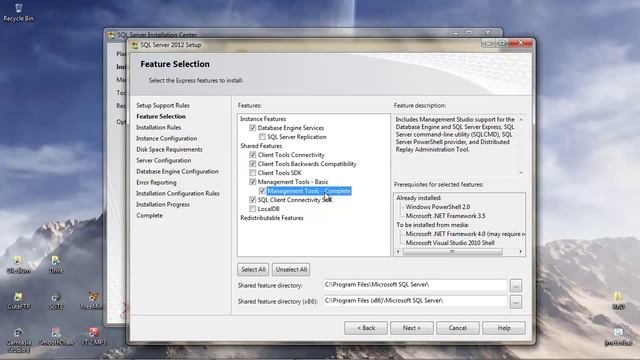Screen dimensions: 640x360
Task: Select the Complete step in sidebar
Action: pyautogui.click(x=149, y=216)
